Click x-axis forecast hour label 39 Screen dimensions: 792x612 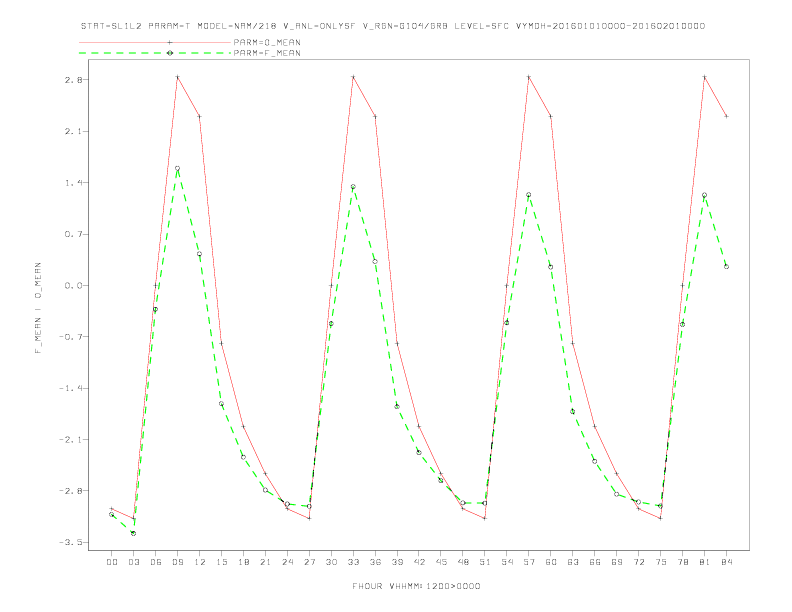point(397,562)
